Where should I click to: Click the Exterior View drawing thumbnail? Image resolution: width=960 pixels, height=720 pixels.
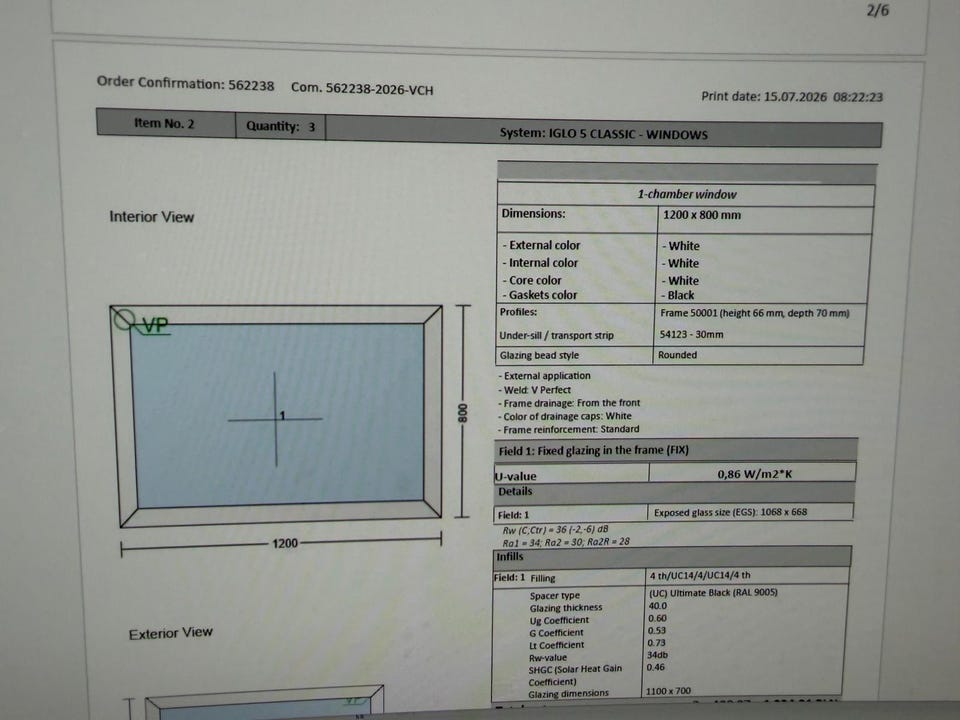(x=263, y=703)
